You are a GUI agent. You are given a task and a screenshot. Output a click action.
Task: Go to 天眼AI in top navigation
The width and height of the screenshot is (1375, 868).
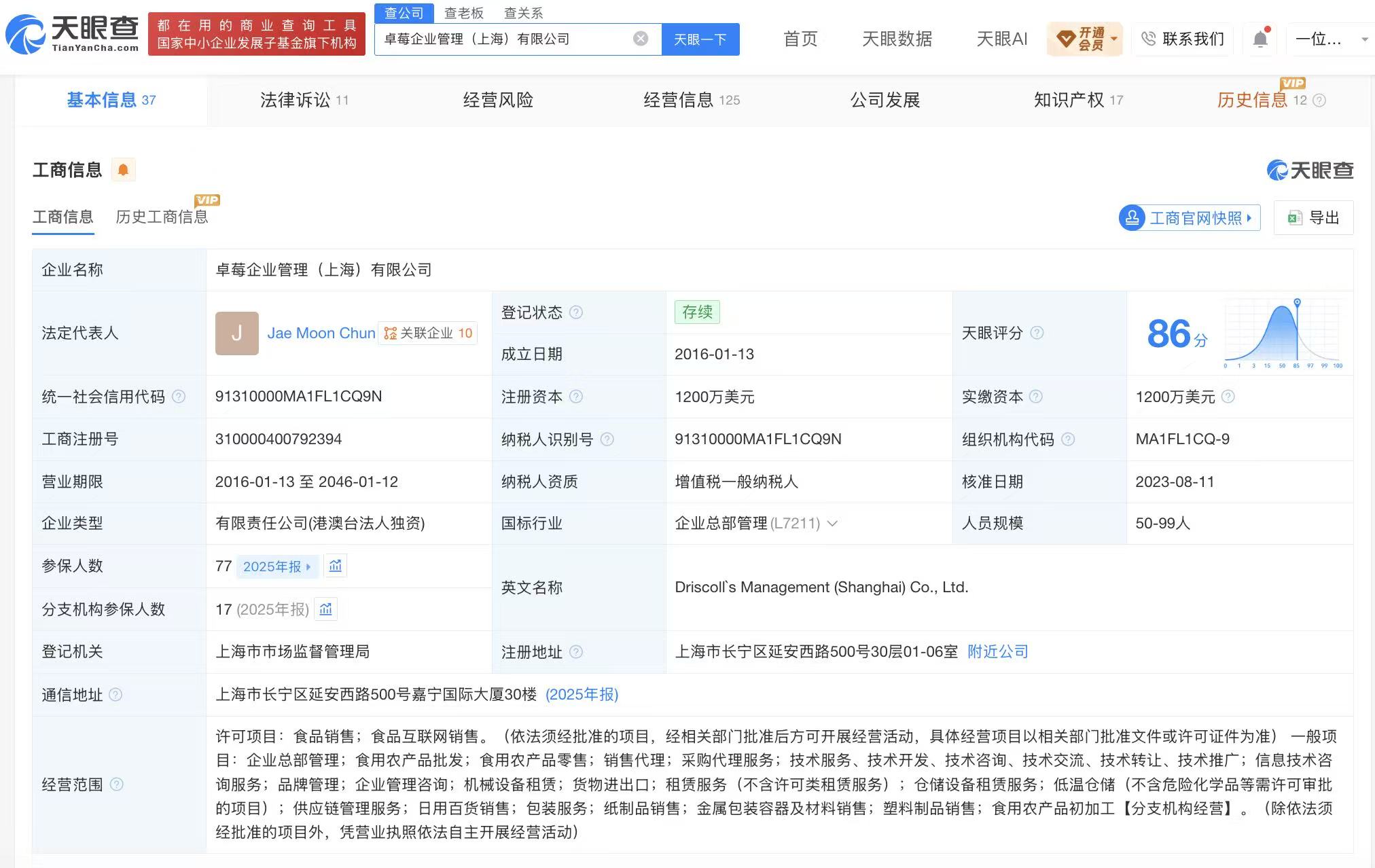click(1001, 39)
